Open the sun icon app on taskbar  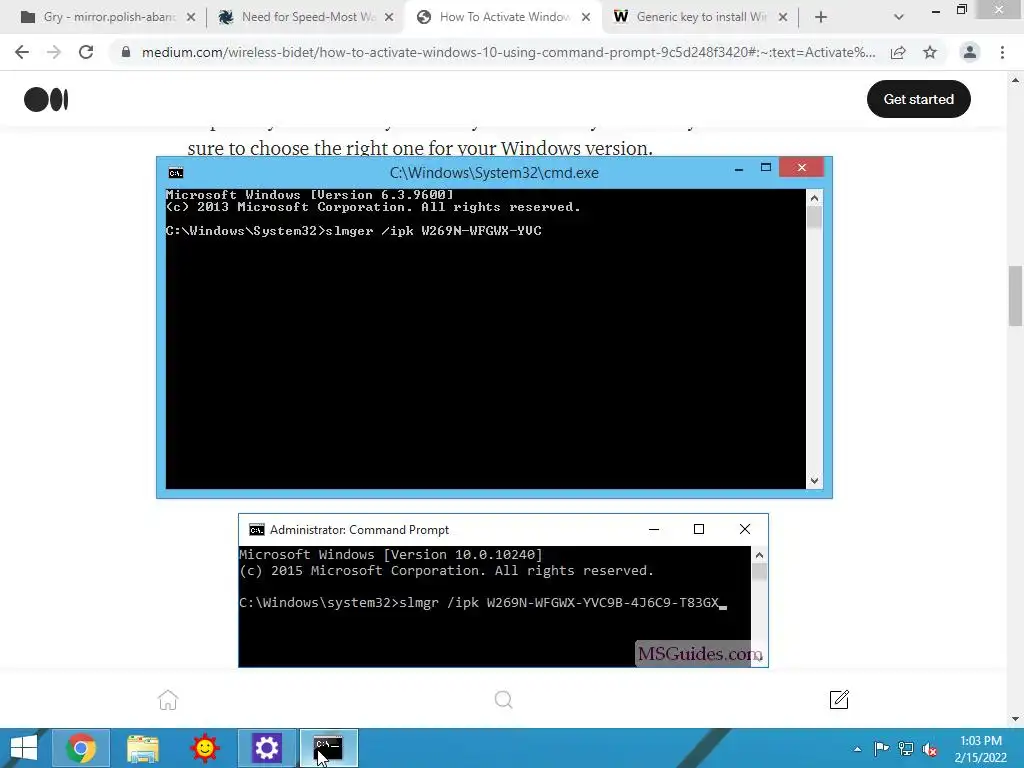click(204, 748)
